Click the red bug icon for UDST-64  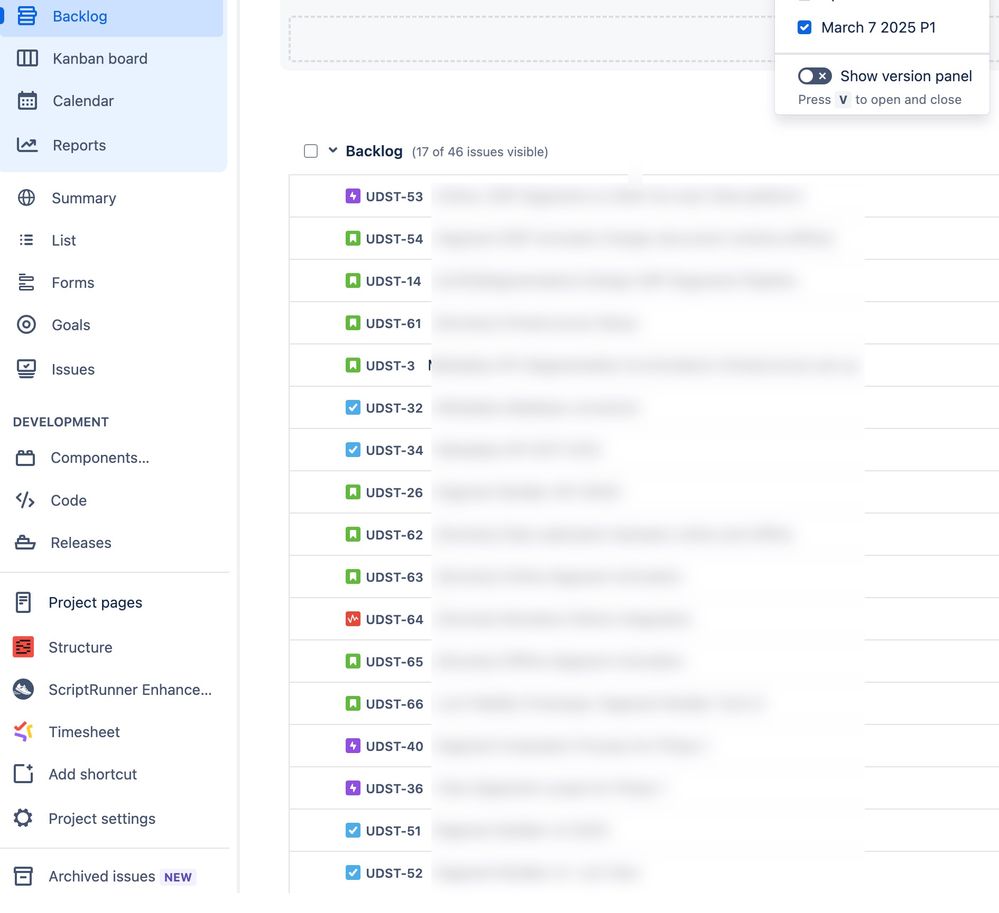(353, 619)
